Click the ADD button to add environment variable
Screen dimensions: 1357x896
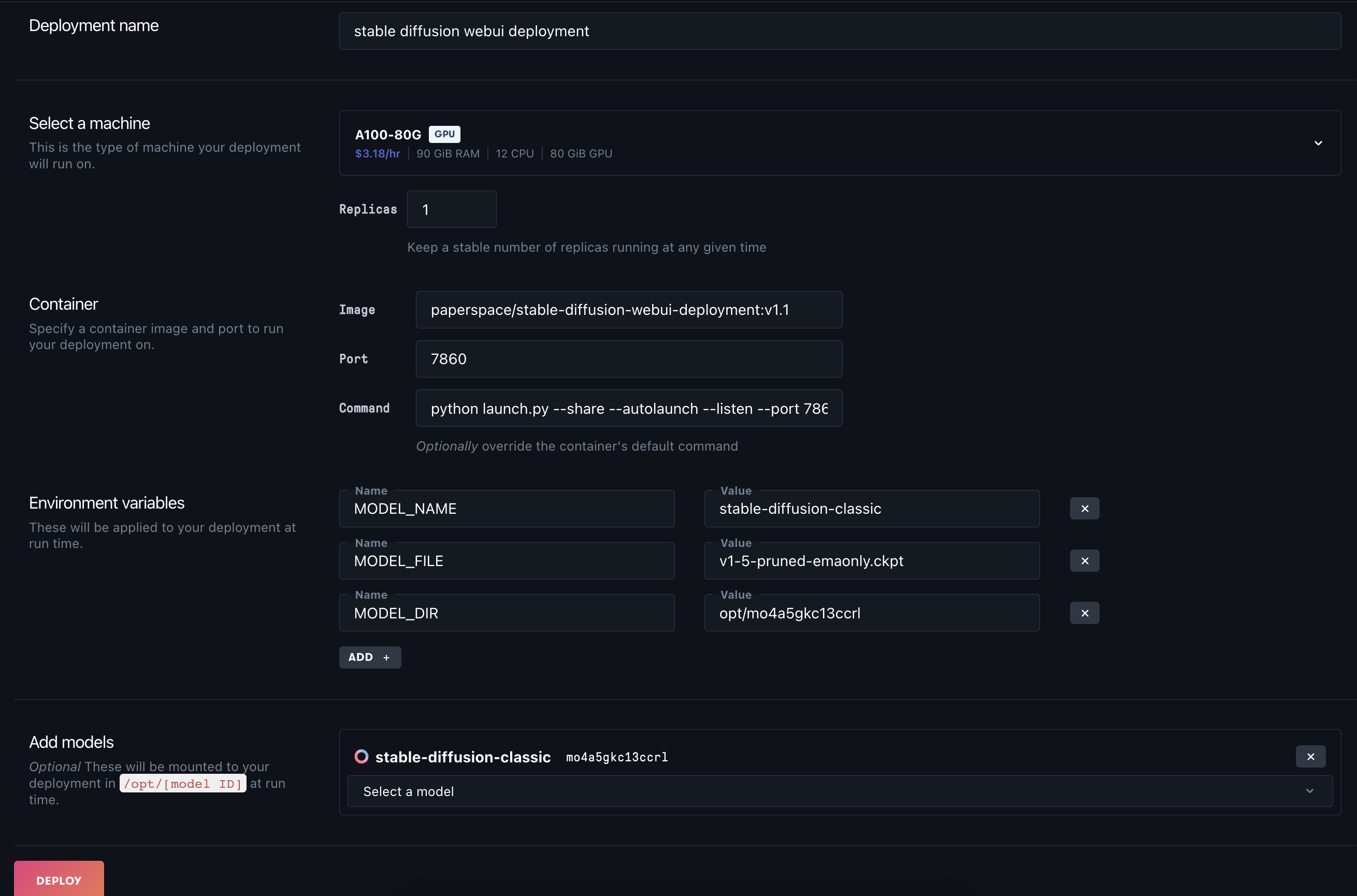(x=369, y=657)
